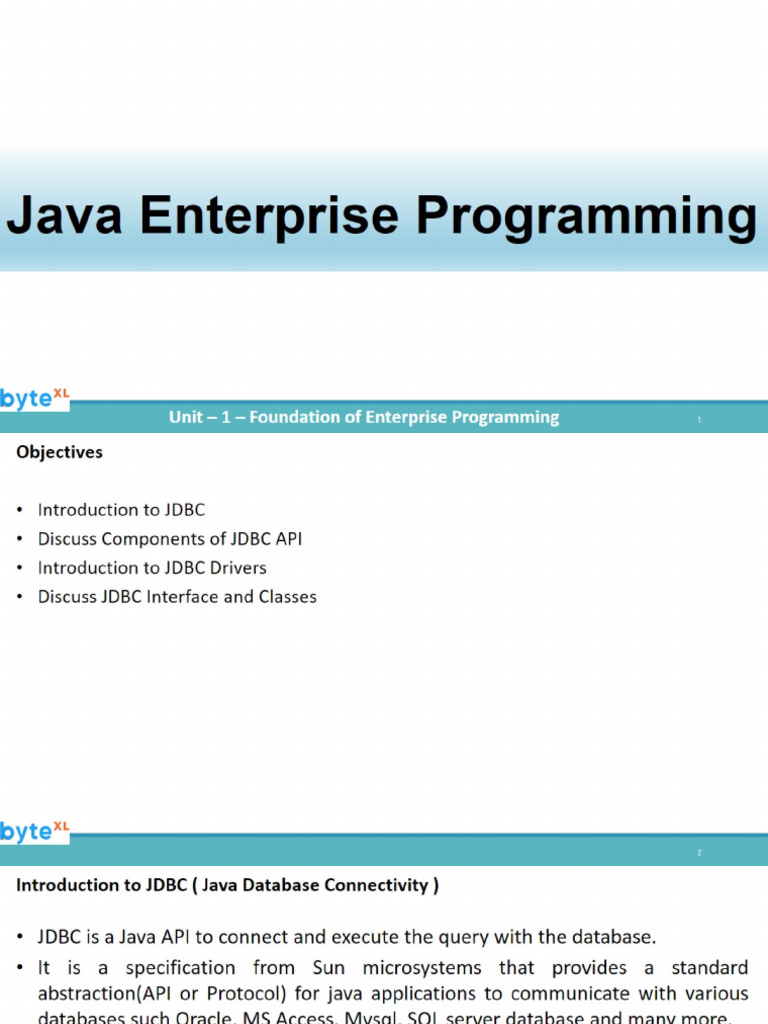The width and height of the screenshot is (768, 1024).
Task: Select the Introduction to JDBC Drivers line
Action: [152, 568]
